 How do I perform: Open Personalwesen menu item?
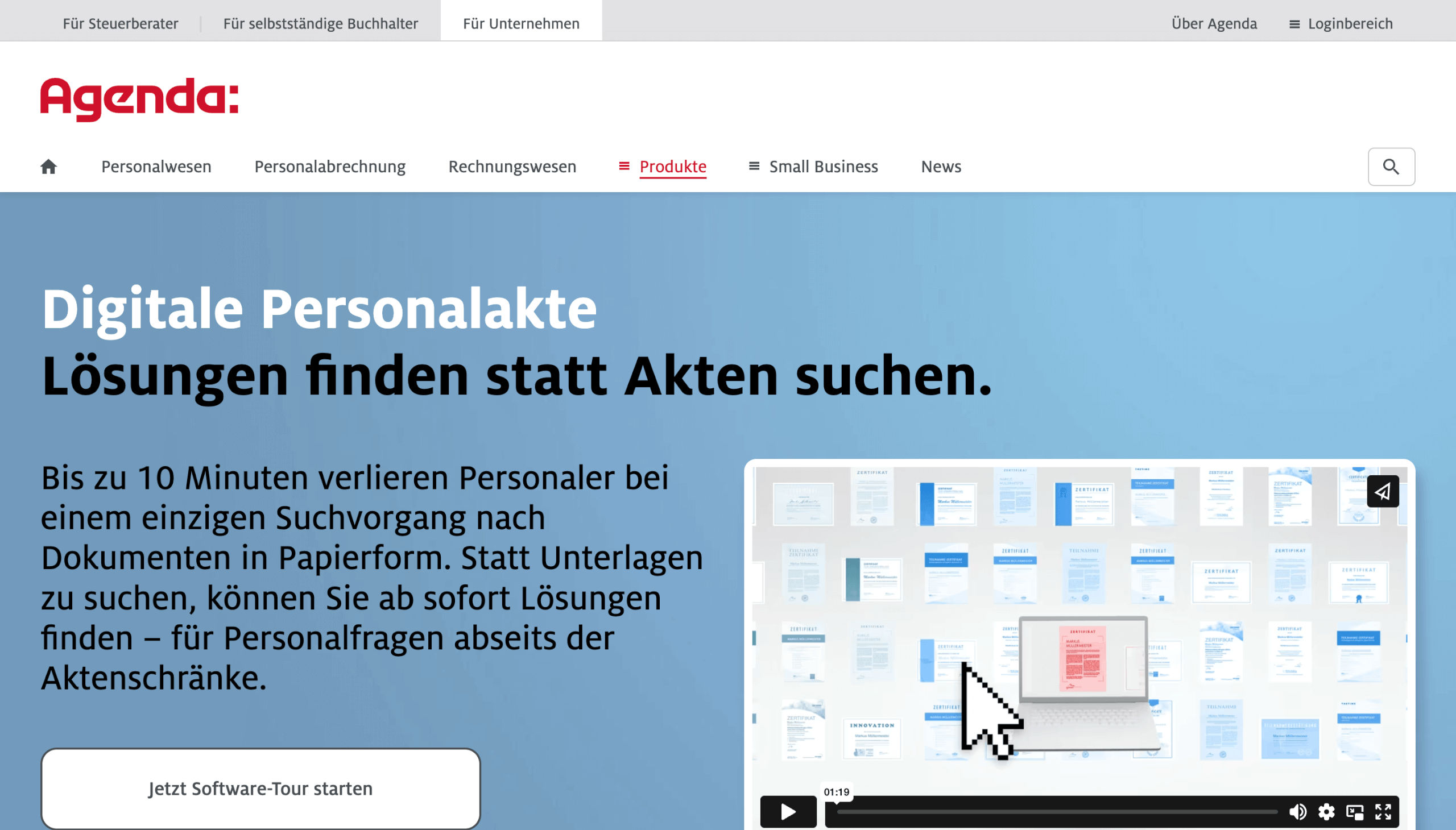coord(156,167)
